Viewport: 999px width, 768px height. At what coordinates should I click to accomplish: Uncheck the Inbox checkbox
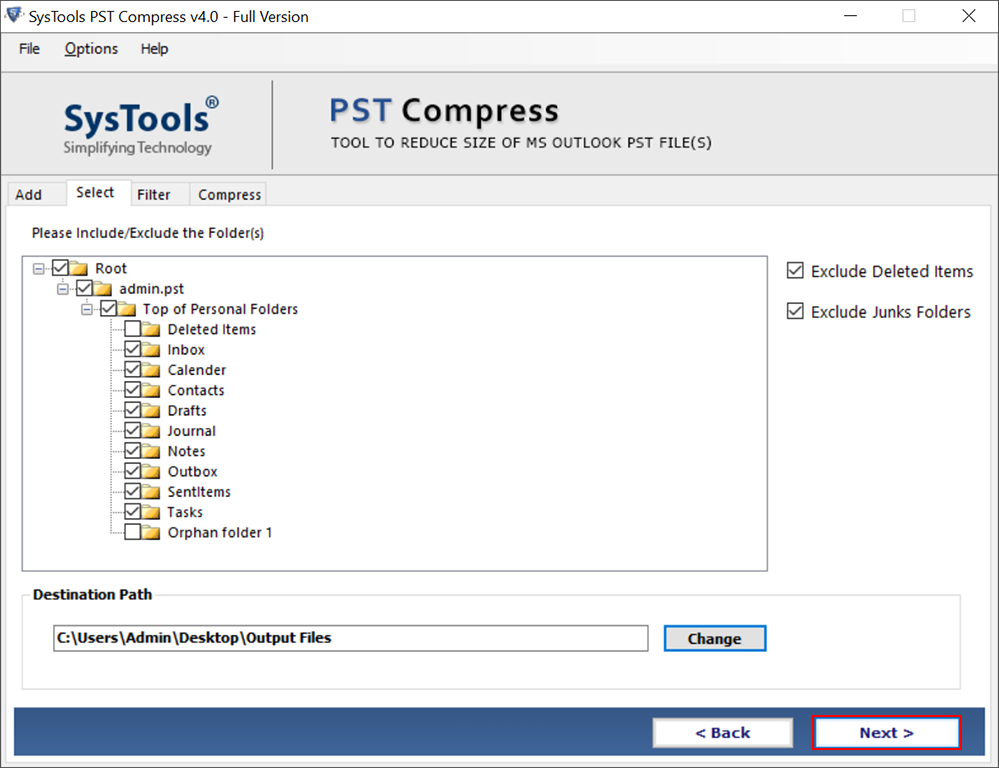tap(133, 349)
